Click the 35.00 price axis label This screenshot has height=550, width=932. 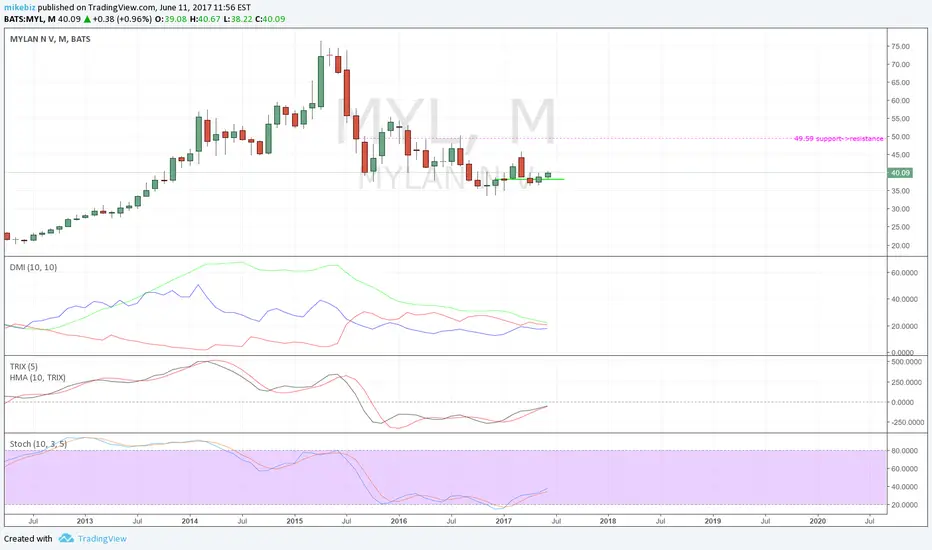click(900, 191)
